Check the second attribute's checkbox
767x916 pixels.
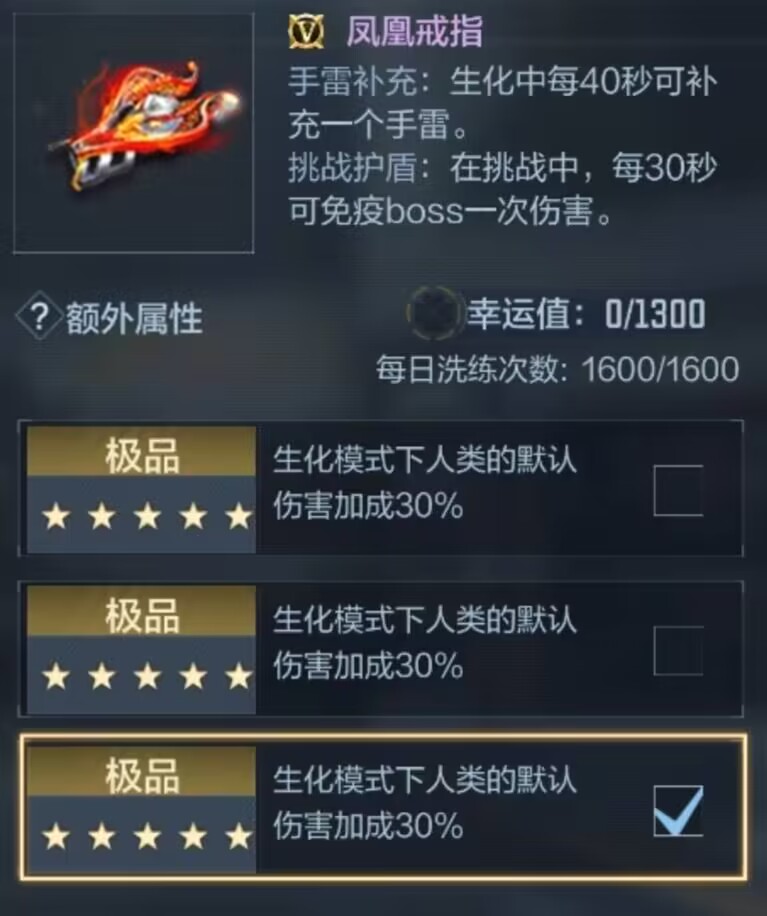pyautogui.click(x=678, y=650)
